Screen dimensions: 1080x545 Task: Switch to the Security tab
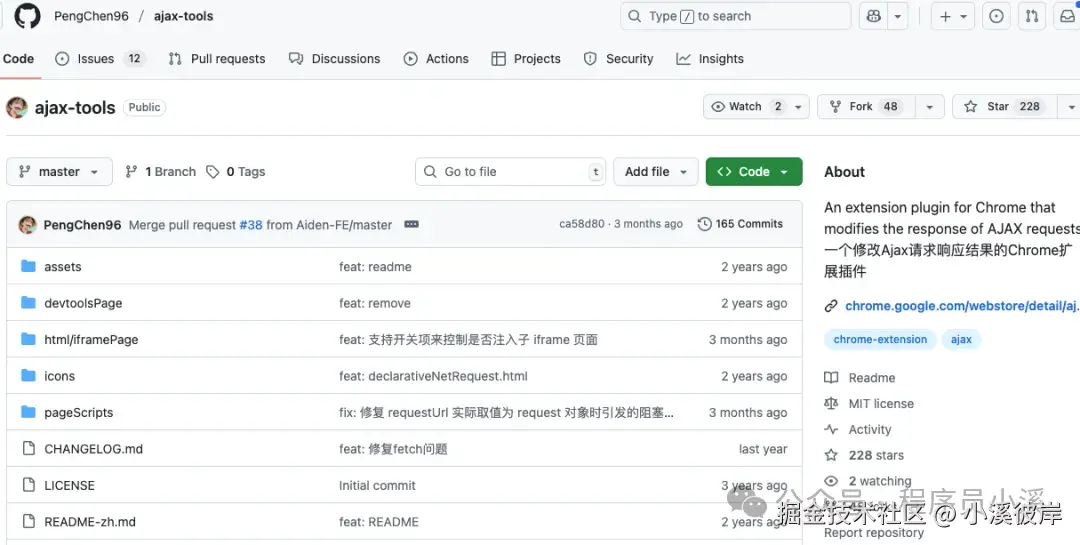point(618,59)
